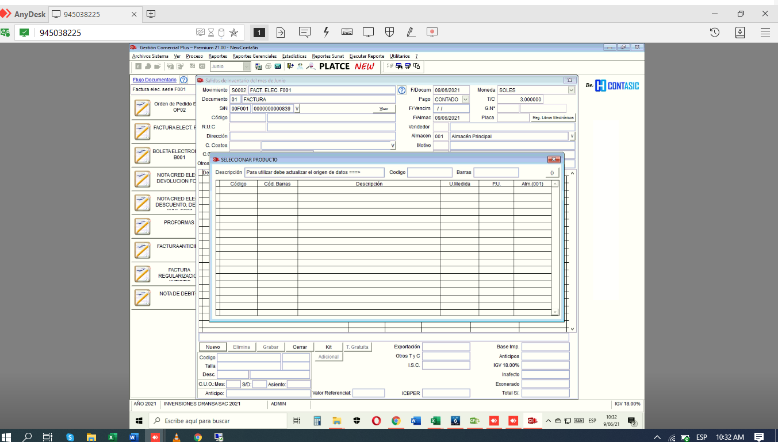Click Windows search box in remote taskbar
This screenshot has width=778, height=442.
pos(217,421)
